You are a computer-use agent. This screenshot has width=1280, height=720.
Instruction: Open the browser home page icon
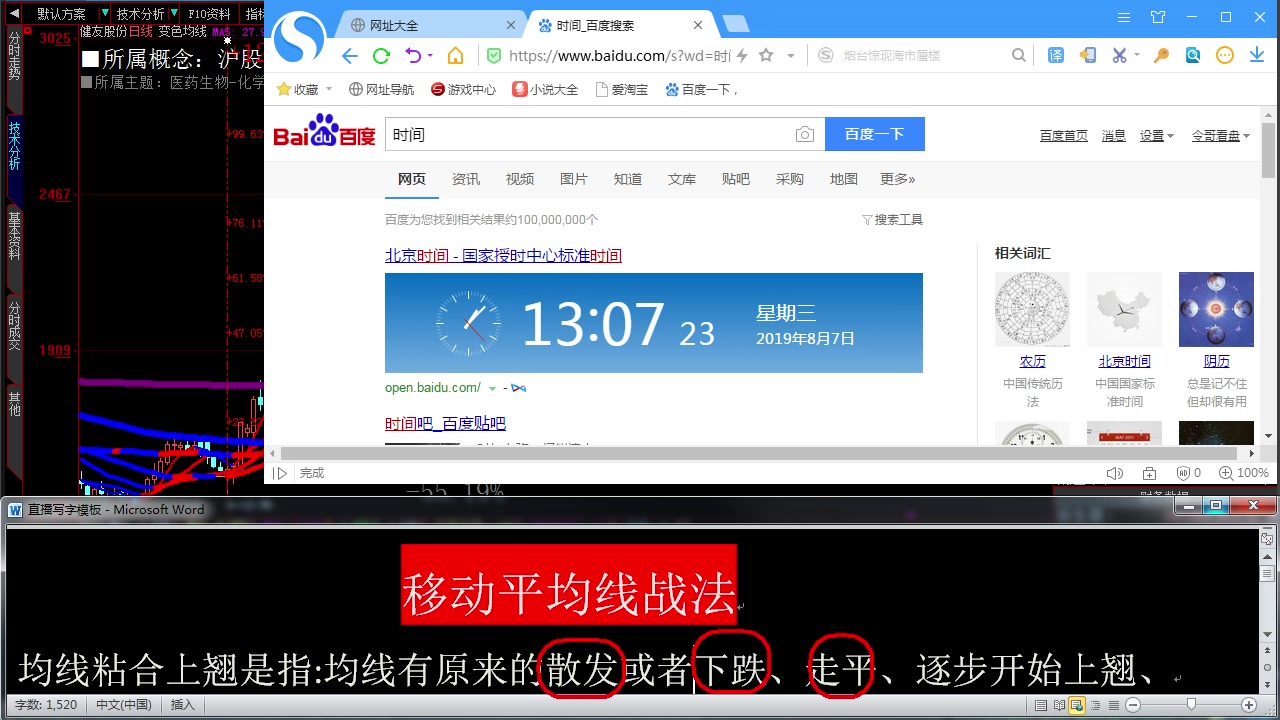coord(455,56)
